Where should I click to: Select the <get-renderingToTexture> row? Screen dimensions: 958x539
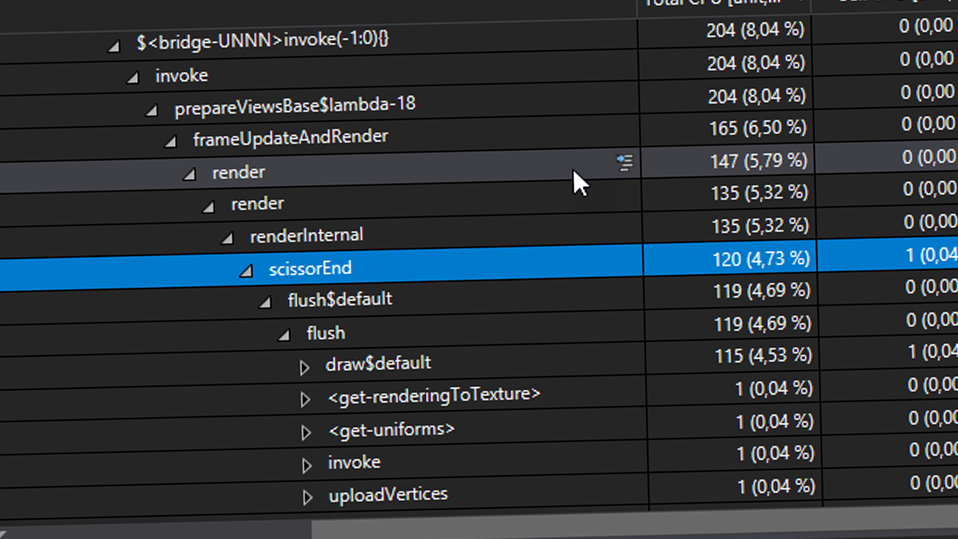434,395
